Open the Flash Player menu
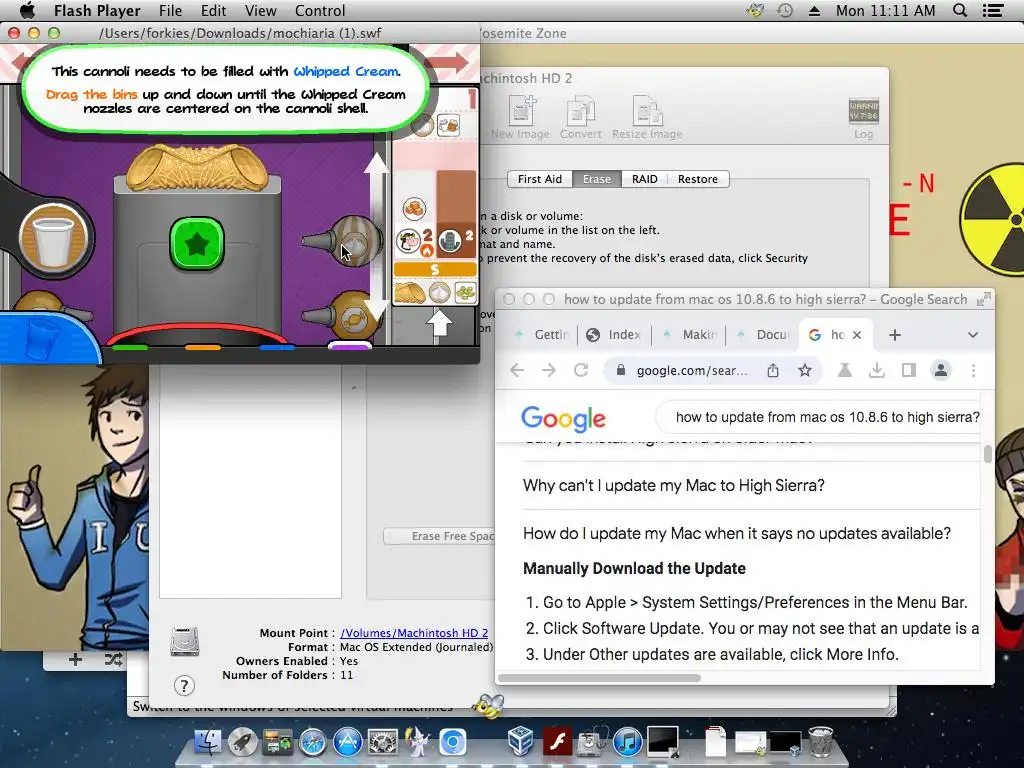1024x768 pixels. point(97,10)
